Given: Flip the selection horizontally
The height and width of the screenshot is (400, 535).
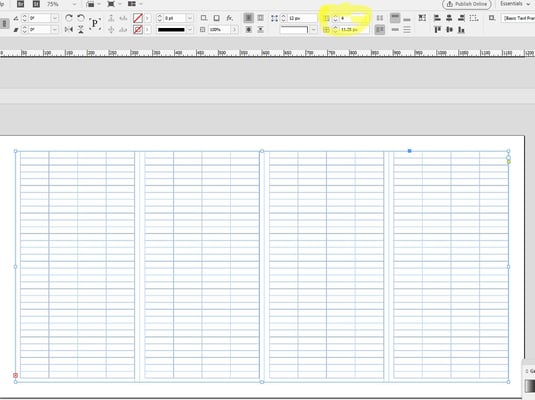Looking at the screenshot, I should pos(69,30).
